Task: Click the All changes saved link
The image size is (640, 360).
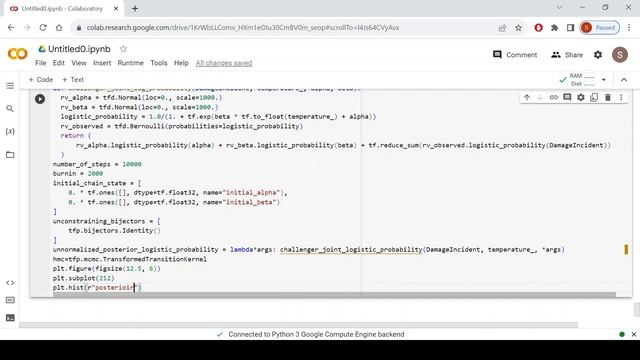Action: pos(224,63)
